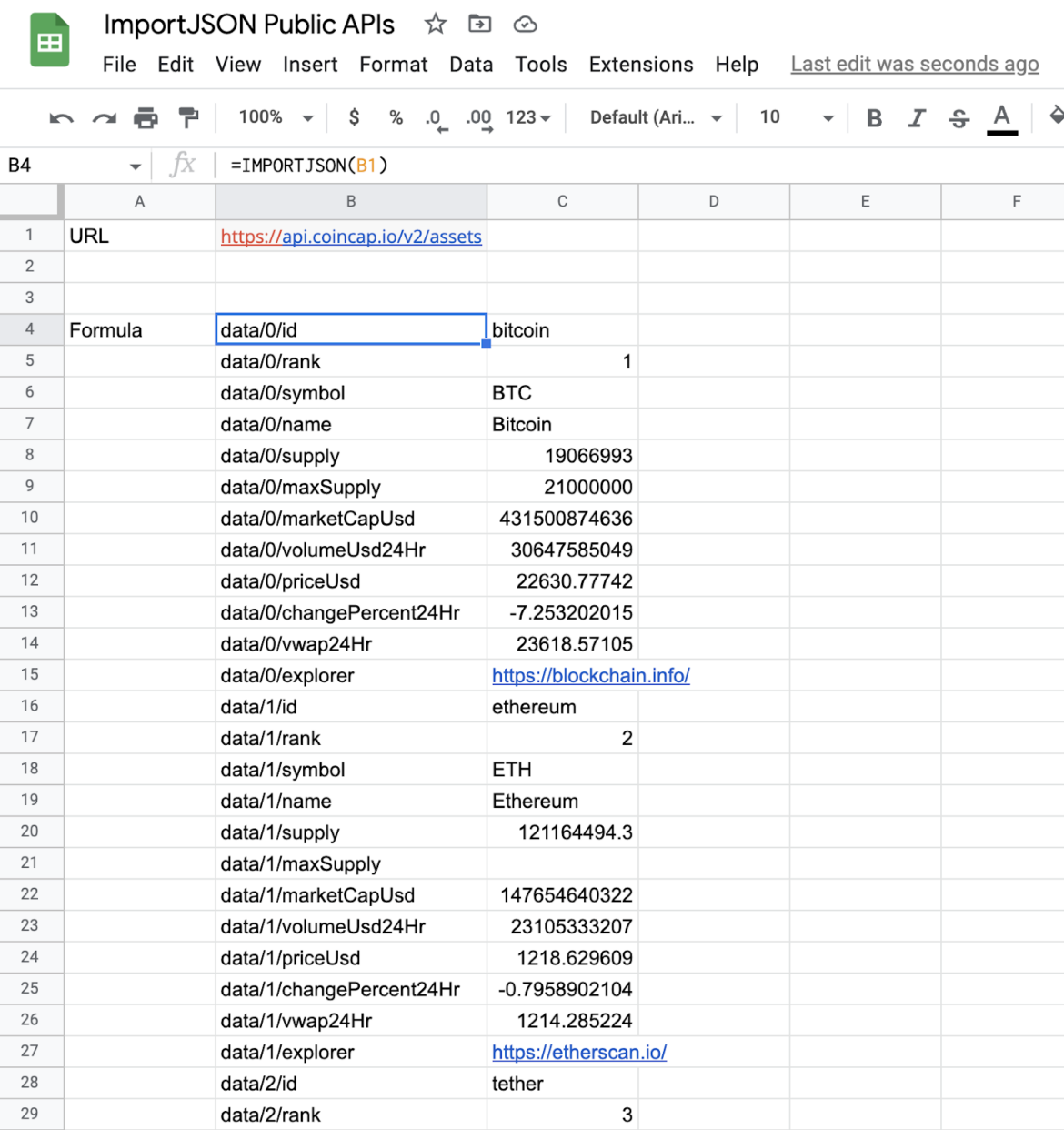Open the Print dialog
The image size is (1064, 1130).
point(146,117)
